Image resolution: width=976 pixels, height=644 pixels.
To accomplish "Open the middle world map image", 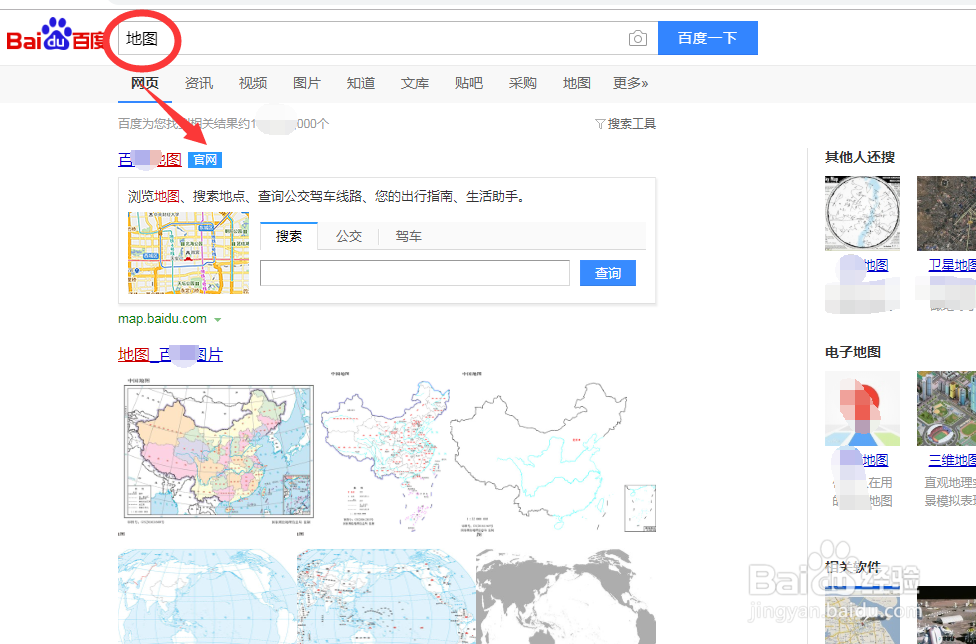I will (x=386, y=596).
